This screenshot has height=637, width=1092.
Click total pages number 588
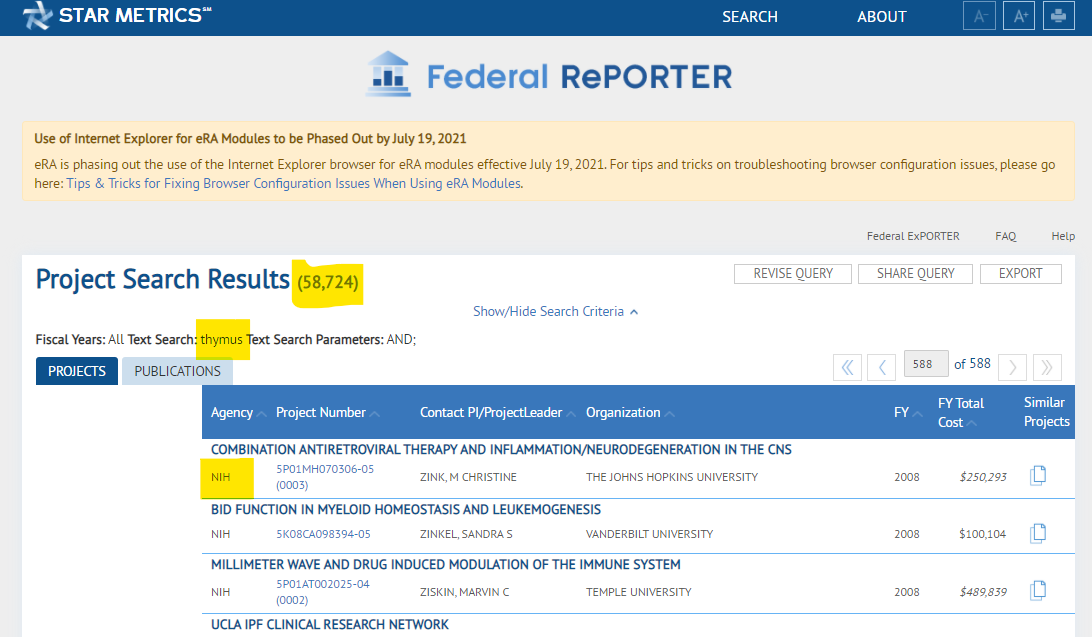pos(980,363)
